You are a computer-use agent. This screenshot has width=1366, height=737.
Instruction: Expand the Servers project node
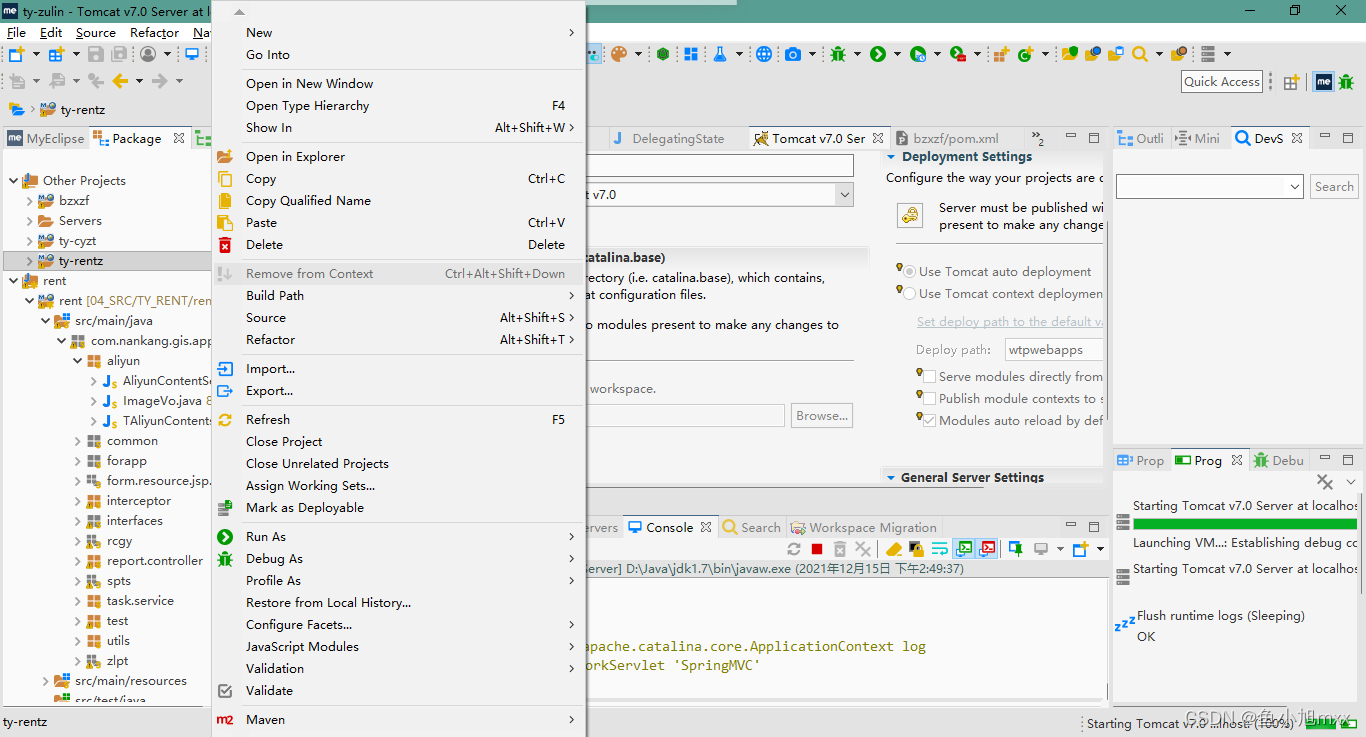(x=30, y=220)
